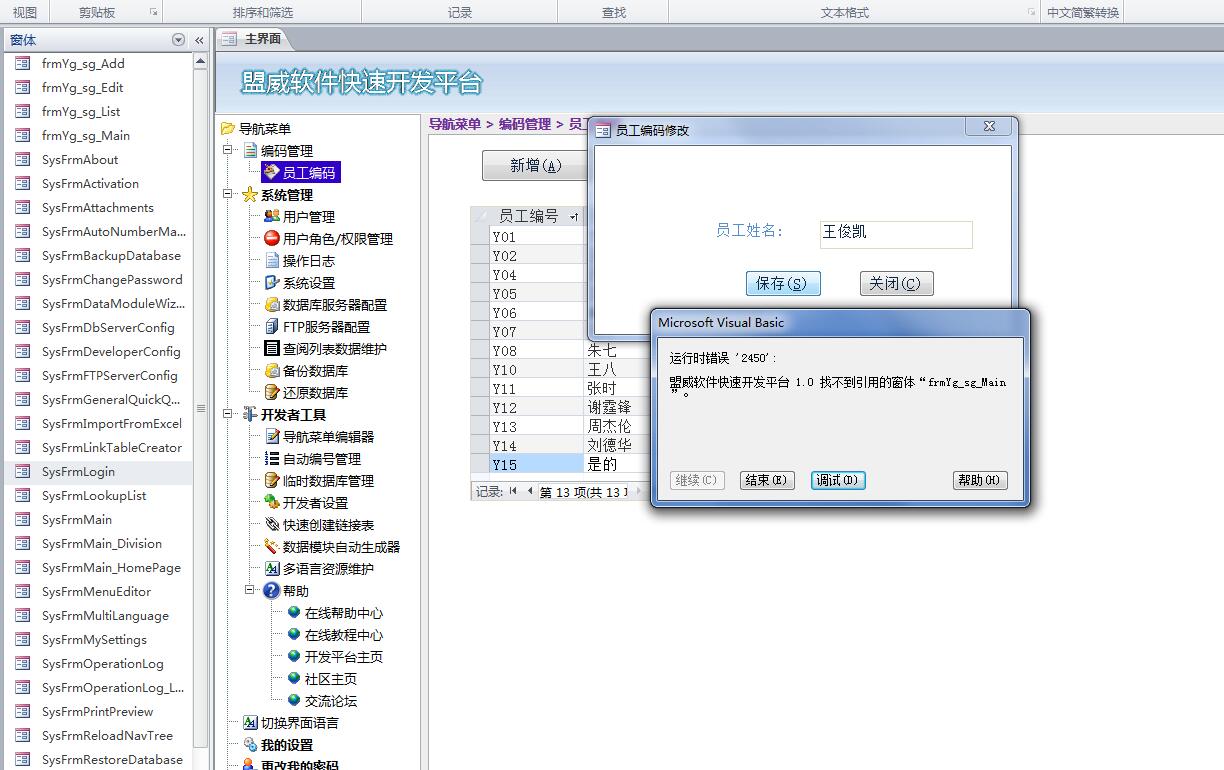
Task: Open form frmYg_sg_Add in navigation pane
Action: click(x=83, y=63)
